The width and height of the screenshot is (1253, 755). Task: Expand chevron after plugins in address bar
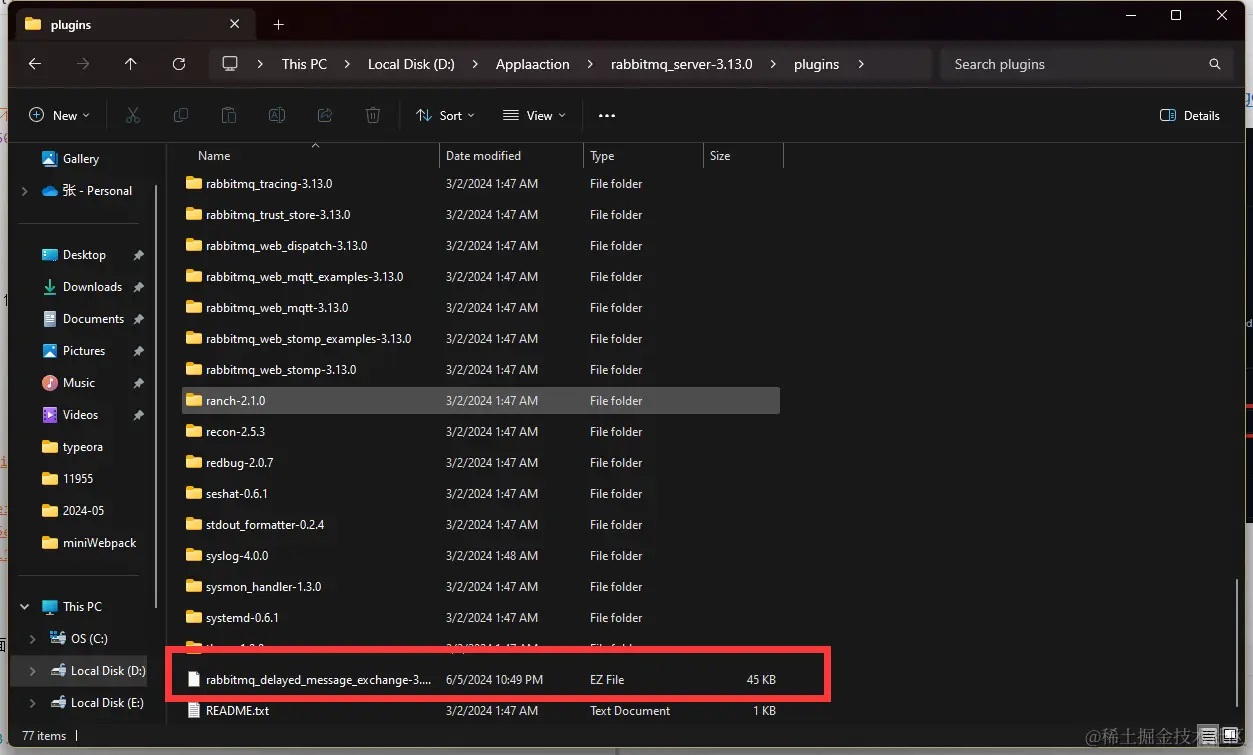(x=860, y=64)
